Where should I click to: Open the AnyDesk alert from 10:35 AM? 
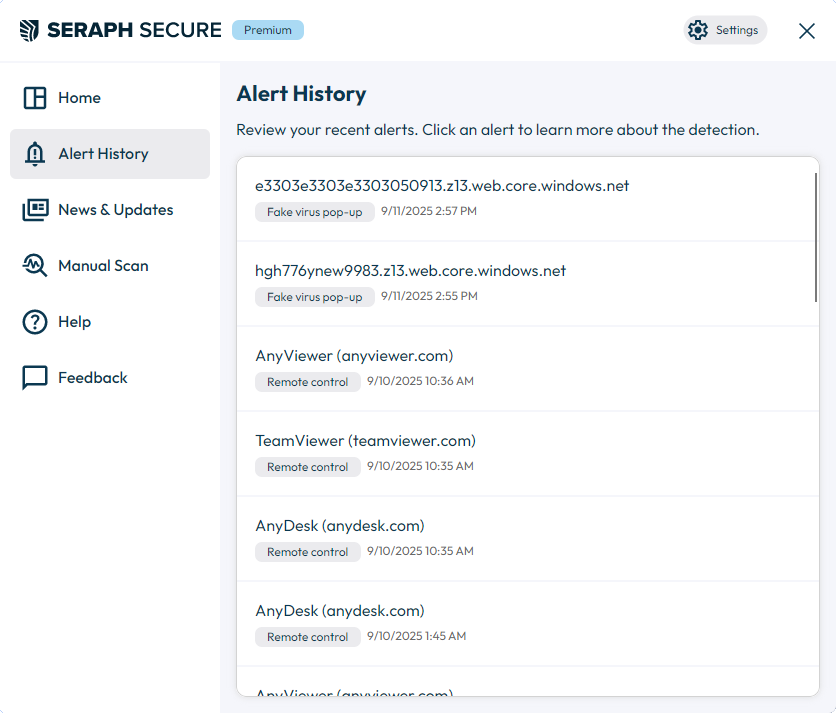point(528,539)
